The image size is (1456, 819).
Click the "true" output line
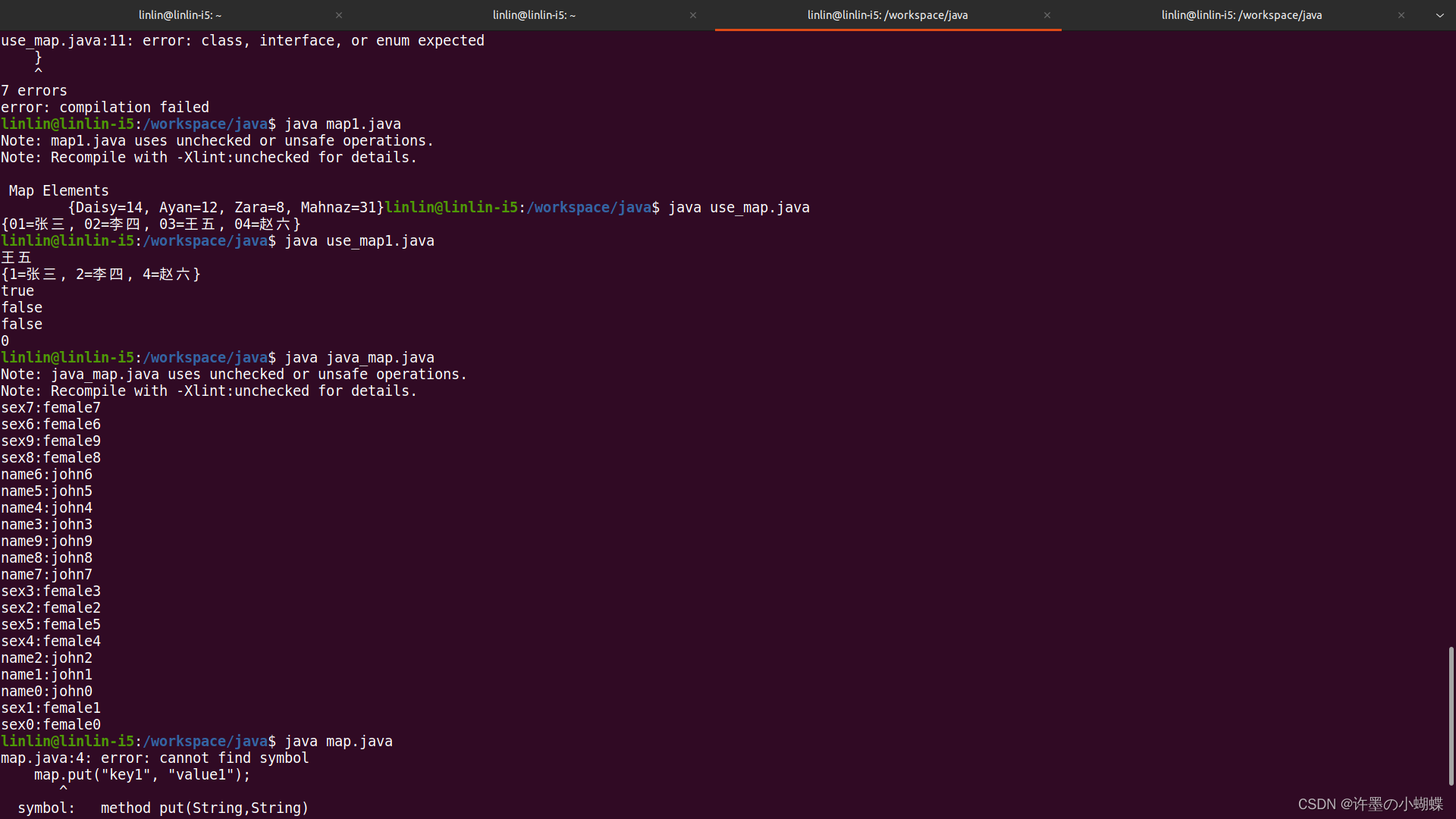[x=17, y=290]
